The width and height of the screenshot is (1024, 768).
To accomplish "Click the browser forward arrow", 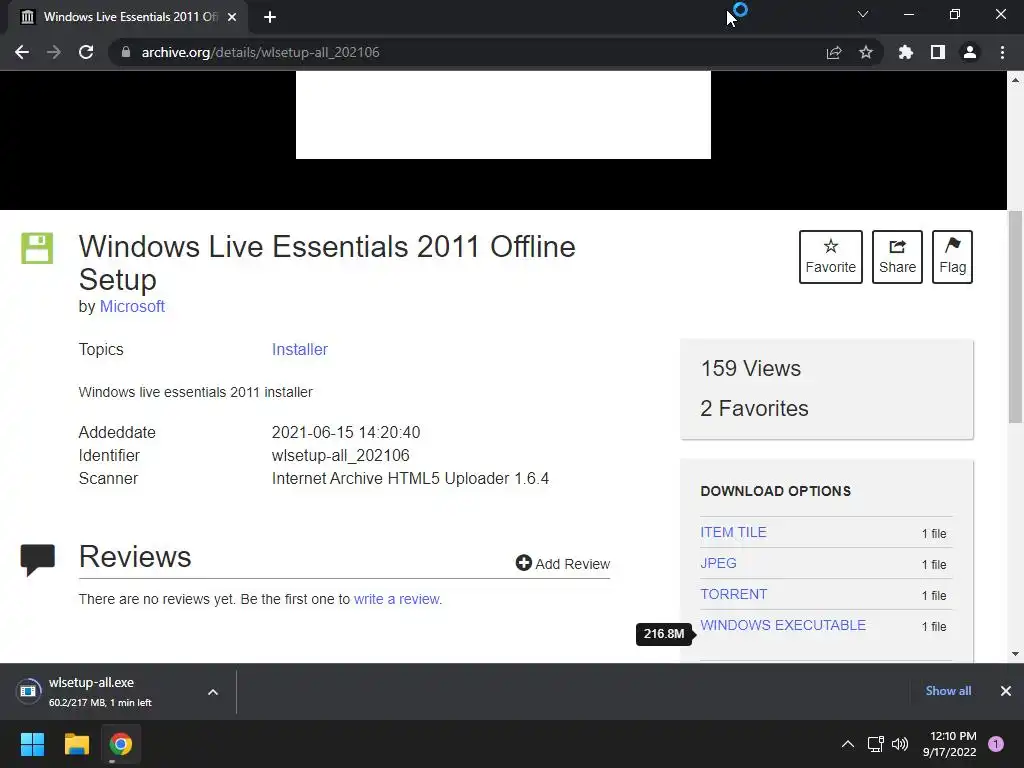I will [x=54, y=52].
